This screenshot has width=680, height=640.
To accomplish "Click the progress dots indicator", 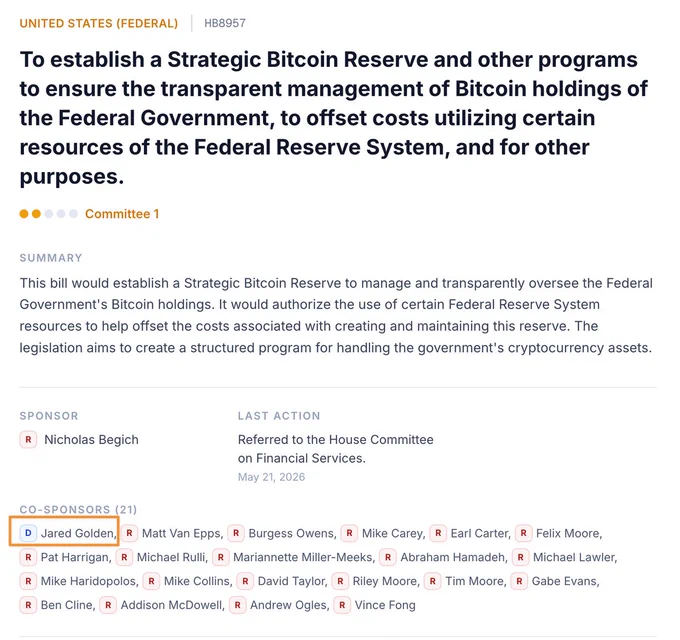I will pos(49,213).
